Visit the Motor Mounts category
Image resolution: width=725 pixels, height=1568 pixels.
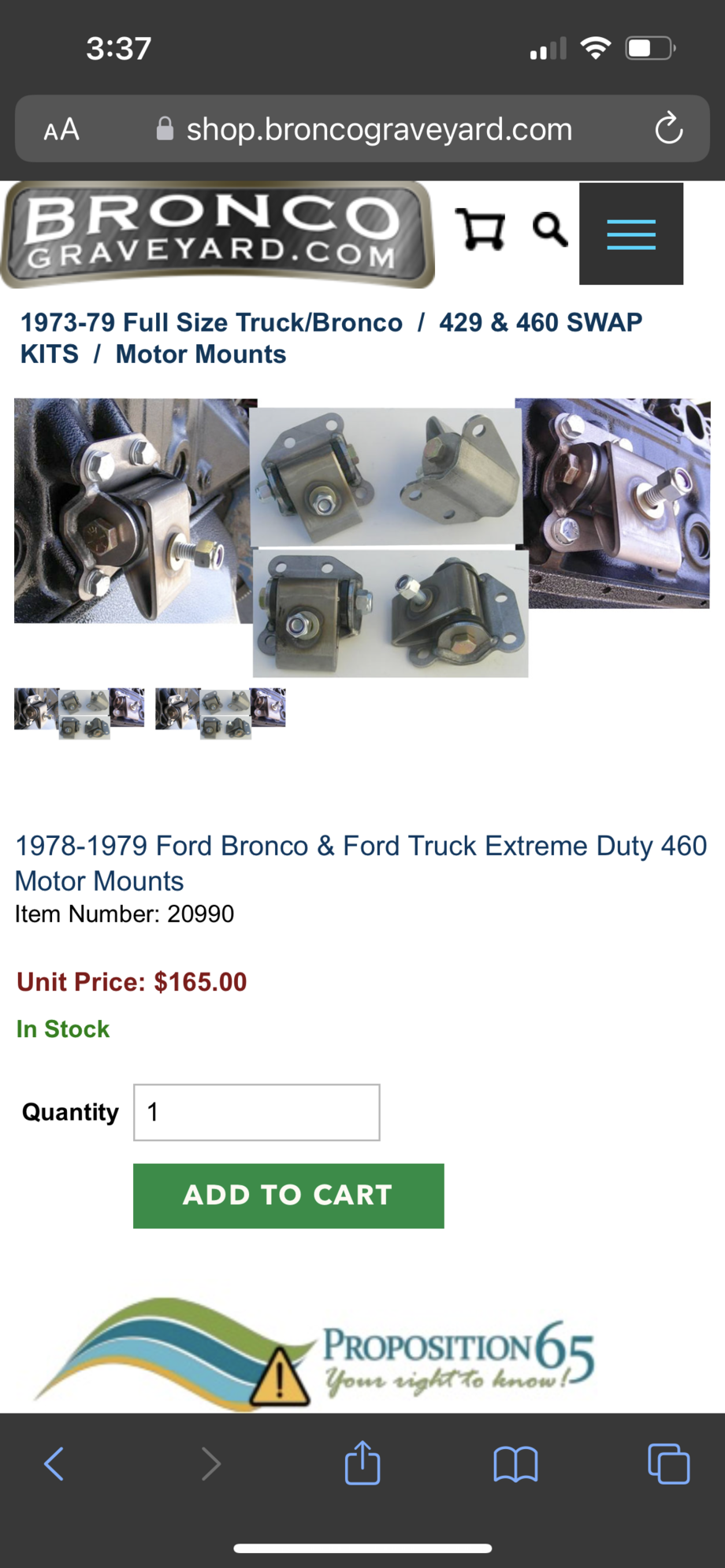pos(199,354)
